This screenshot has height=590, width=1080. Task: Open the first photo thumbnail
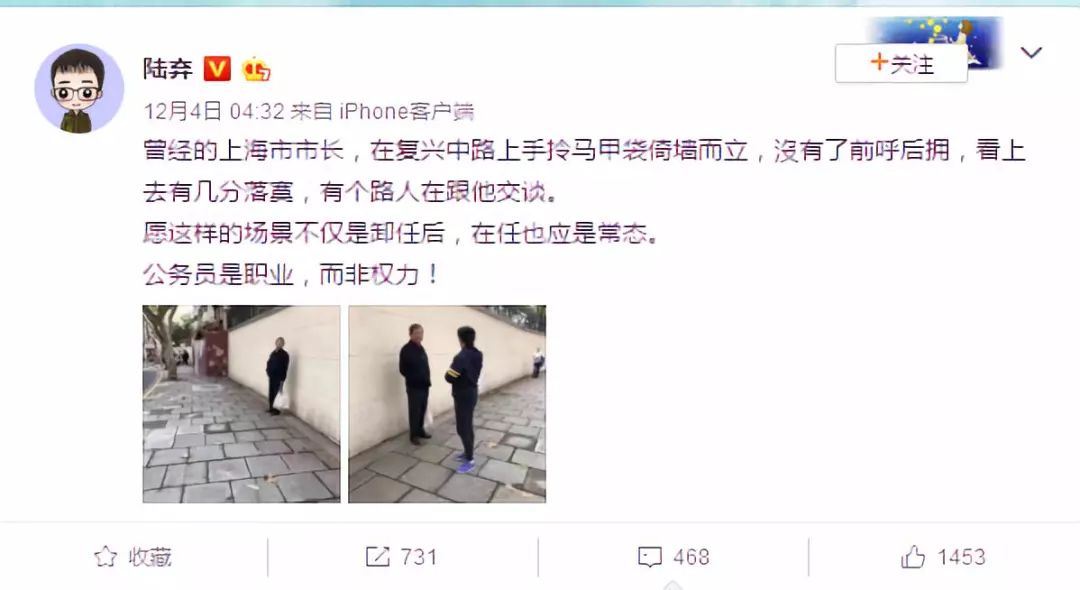tap(241, 404)
